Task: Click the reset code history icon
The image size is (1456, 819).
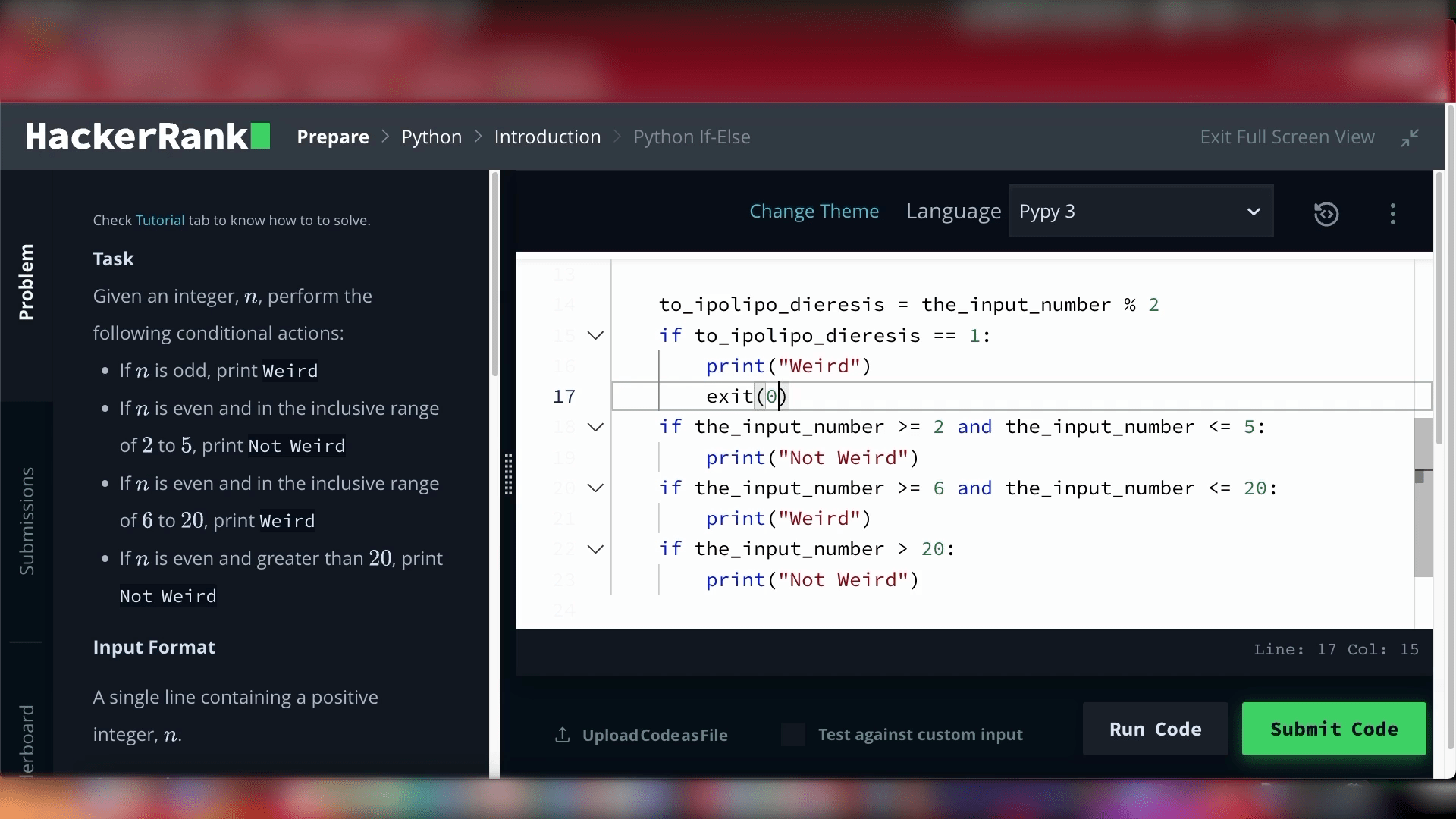Action: [1326, 214]
